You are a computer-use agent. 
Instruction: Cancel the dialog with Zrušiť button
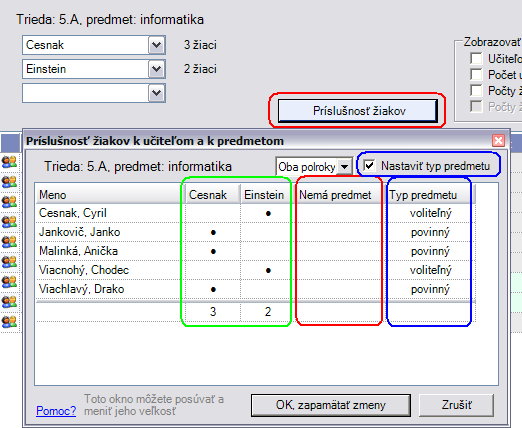point(456,405)
